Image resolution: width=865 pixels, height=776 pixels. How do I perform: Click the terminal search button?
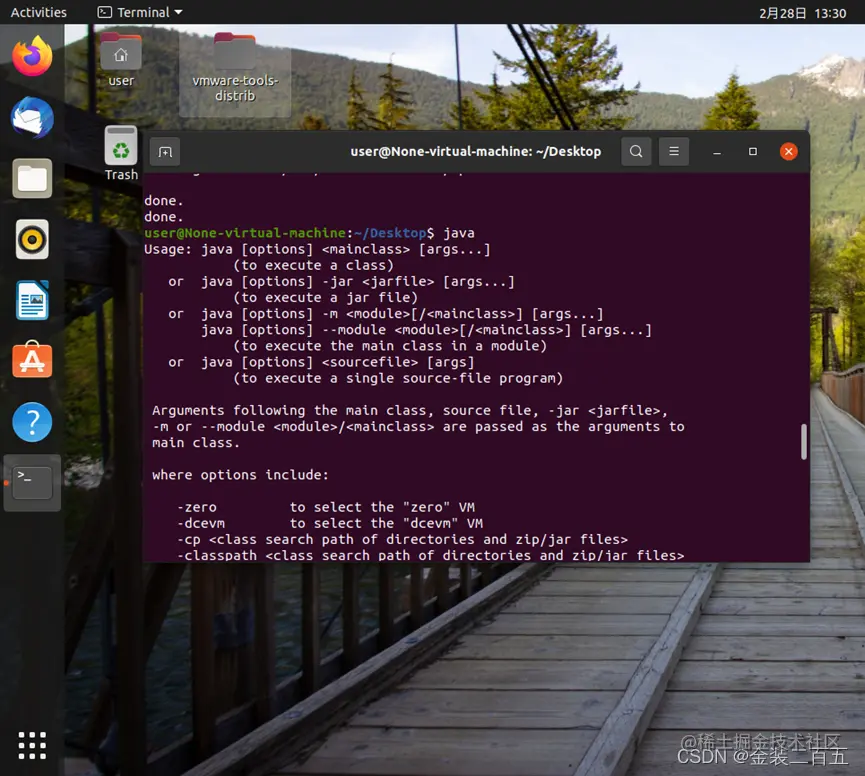click(x=636, y=151)
